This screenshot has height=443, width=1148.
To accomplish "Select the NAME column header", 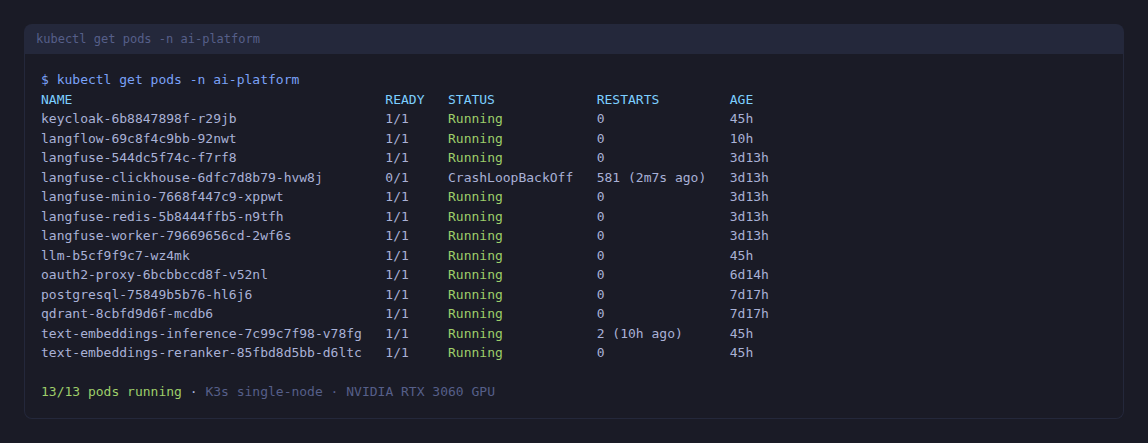I will (57, 100).
